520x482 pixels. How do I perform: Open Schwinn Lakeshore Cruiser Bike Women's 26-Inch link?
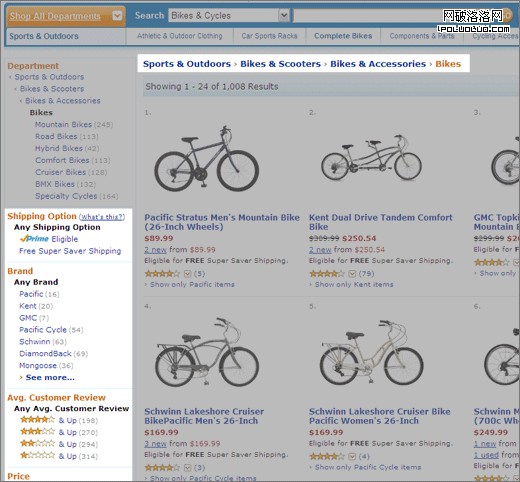(x=380, y=416)
